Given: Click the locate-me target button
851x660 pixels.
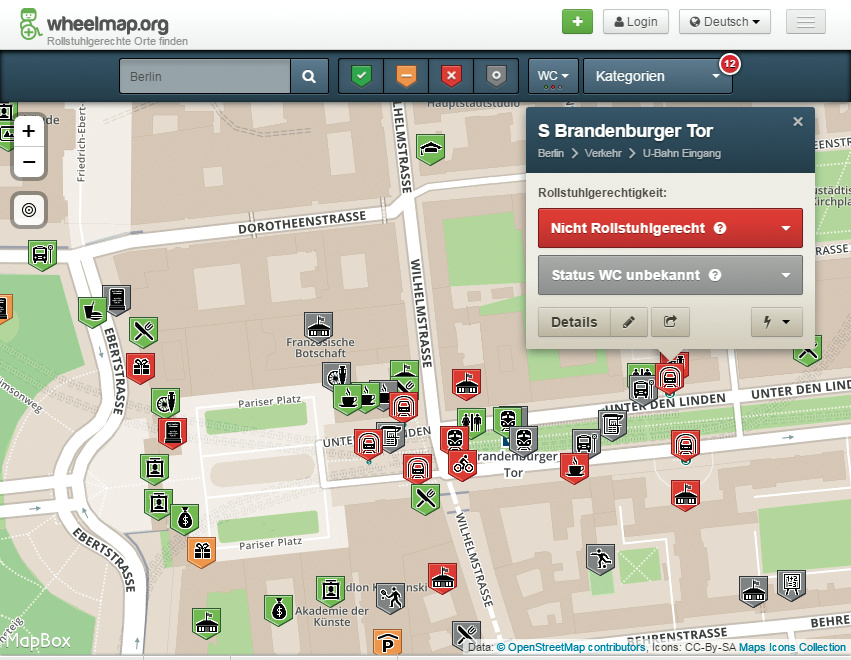Looking at the screenshot, I should 28,210.
